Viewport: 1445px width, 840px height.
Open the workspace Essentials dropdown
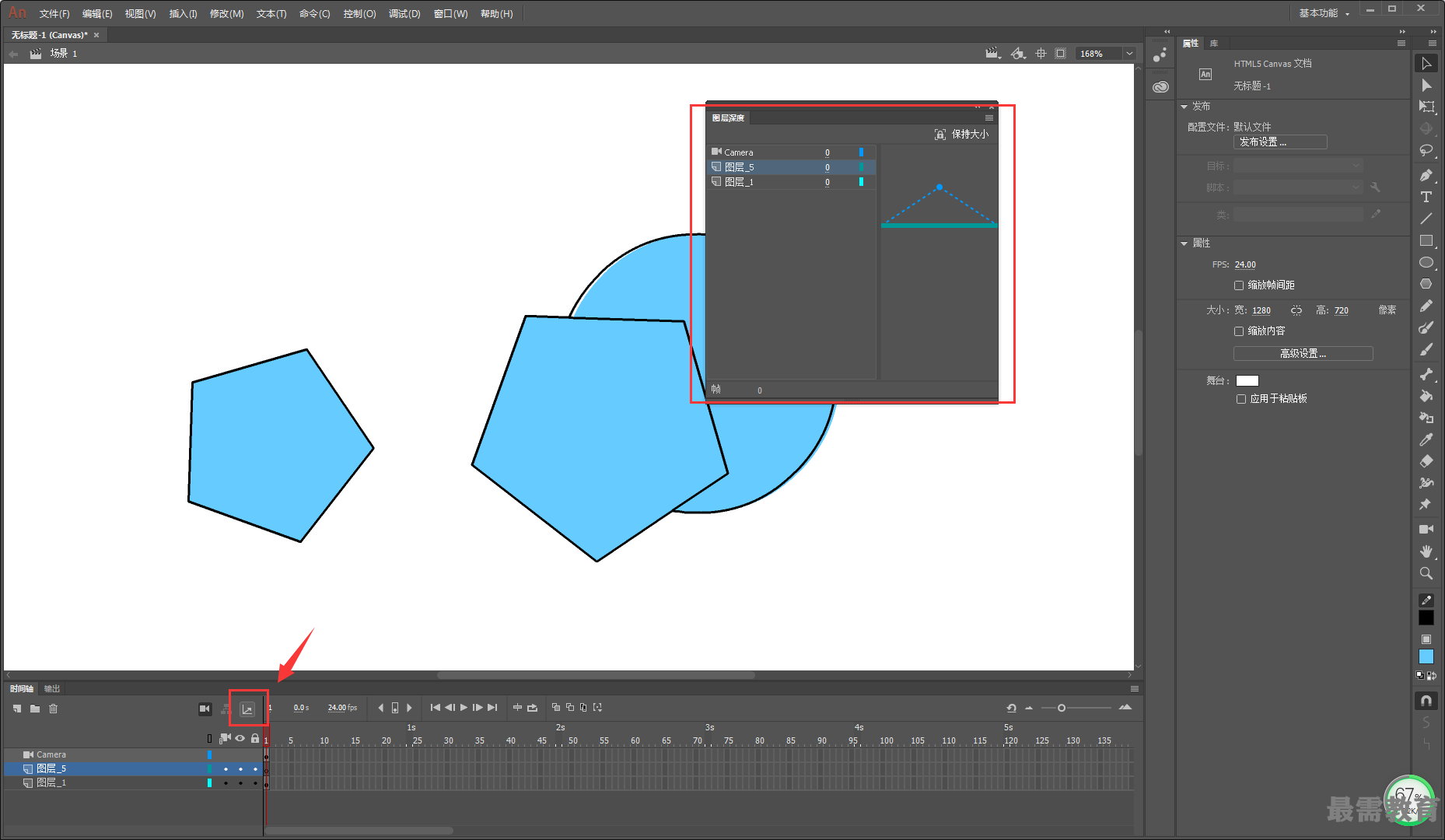(x=1324, y=13)
